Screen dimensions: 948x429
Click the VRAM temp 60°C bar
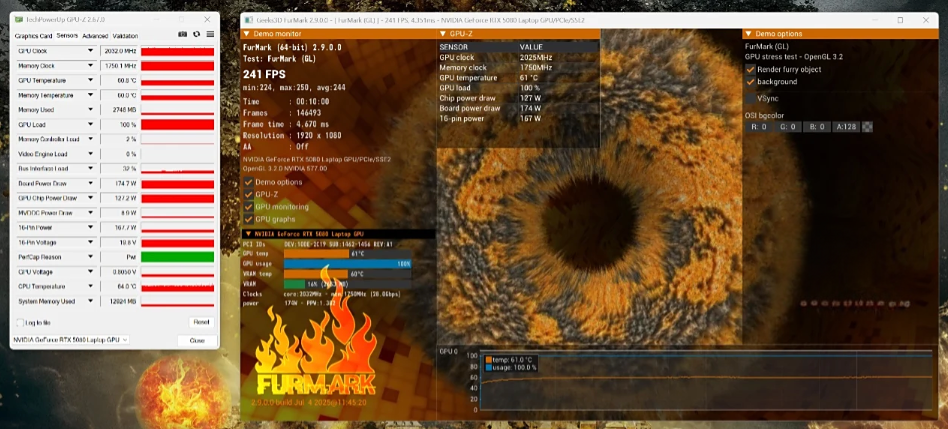(348, 274)
